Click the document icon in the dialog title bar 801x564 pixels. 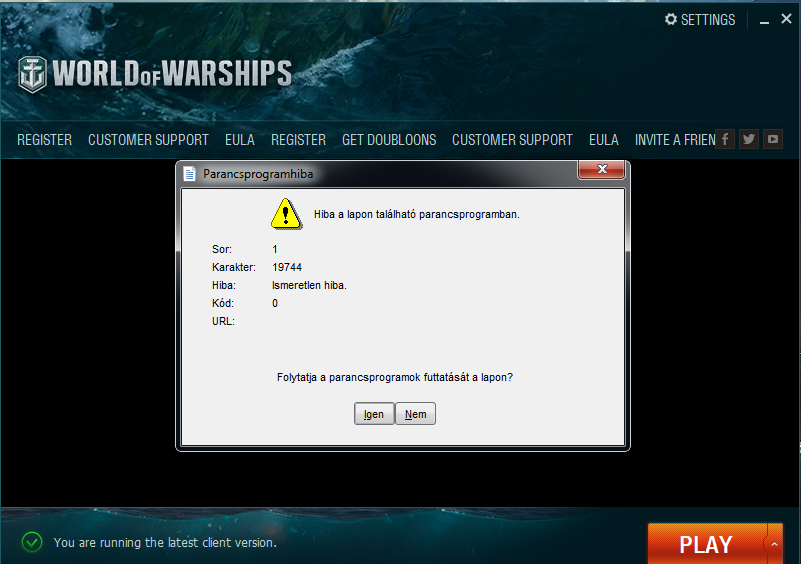pos(190,174)
